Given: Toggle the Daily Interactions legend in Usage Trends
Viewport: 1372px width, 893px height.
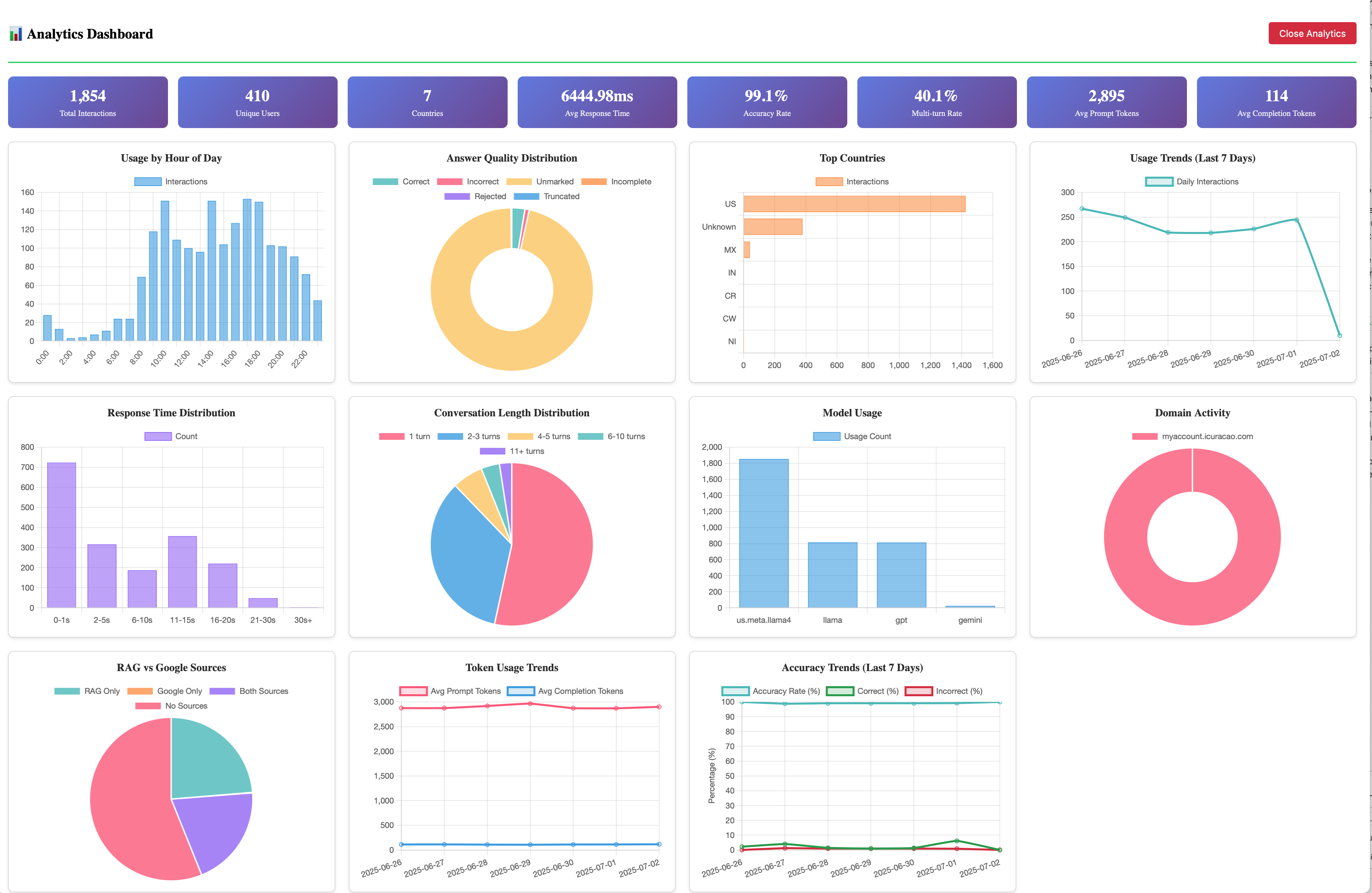Looking at the screenshot, I should 1191,182.
